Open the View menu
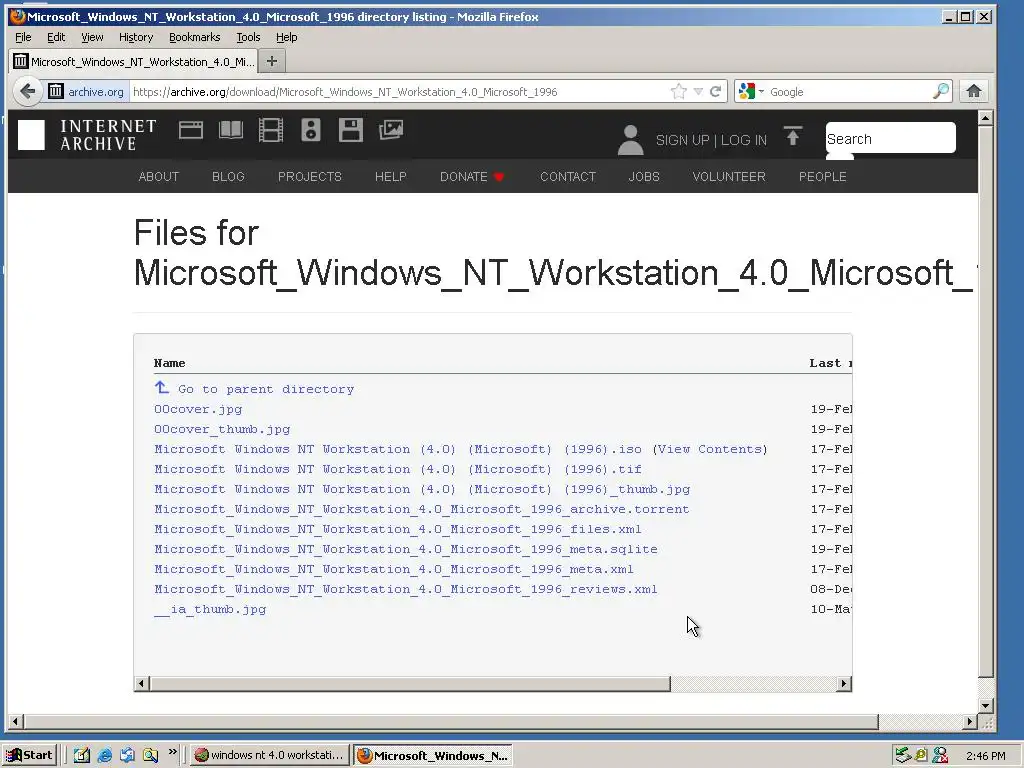Image resolution: width=1024 pixels, height=768 pixels. [x=92, y=37]
